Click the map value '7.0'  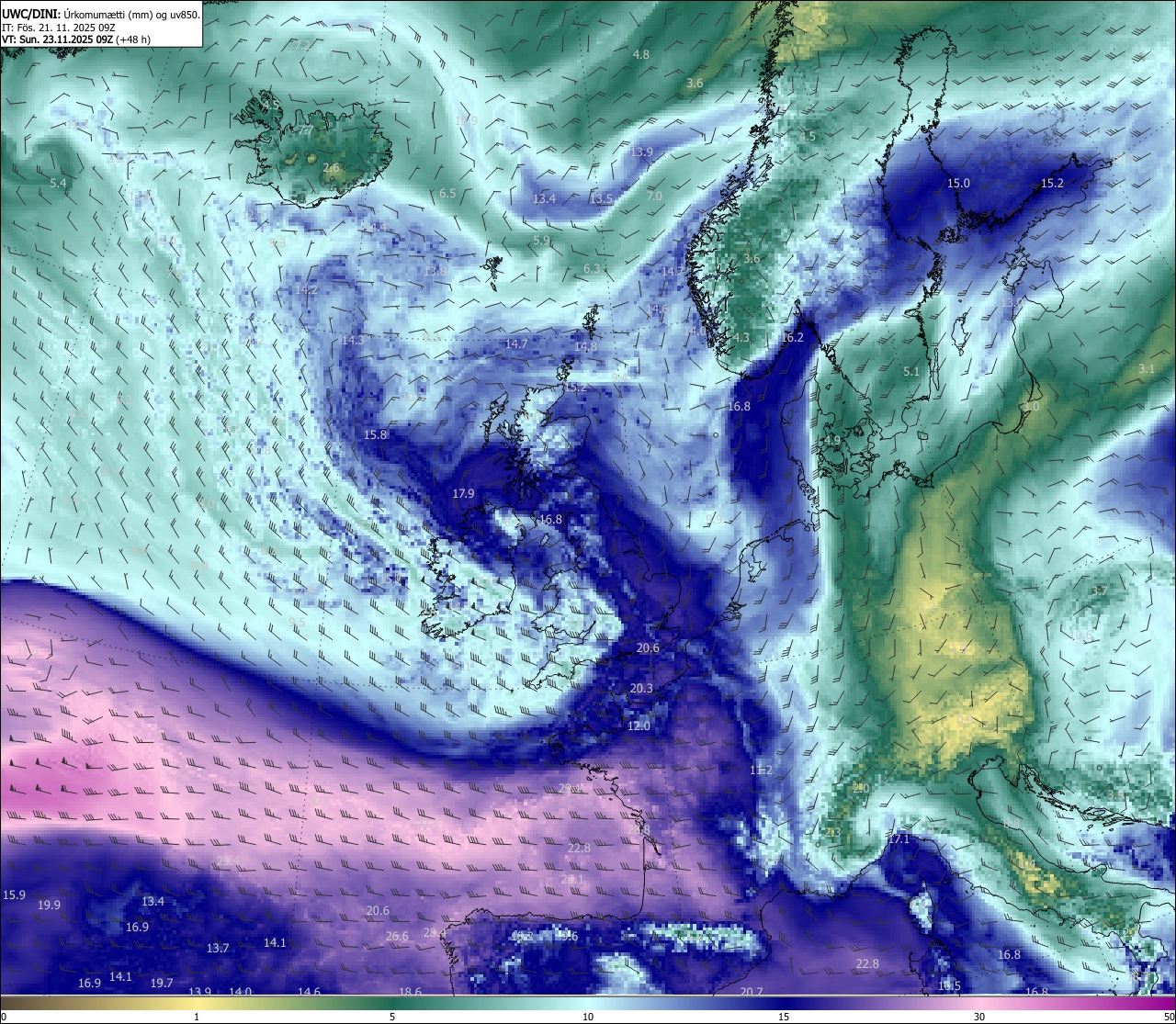tap(654, 197)
